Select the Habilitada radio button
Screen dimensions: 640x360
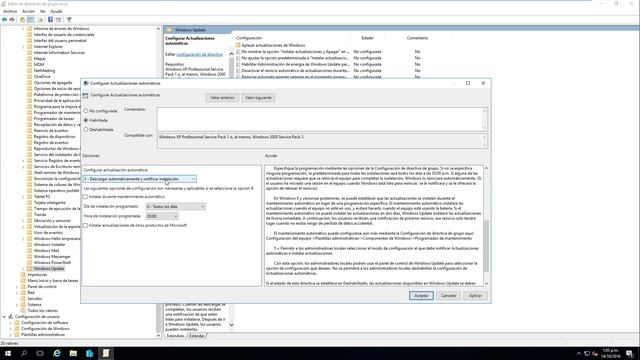[86, 120]
